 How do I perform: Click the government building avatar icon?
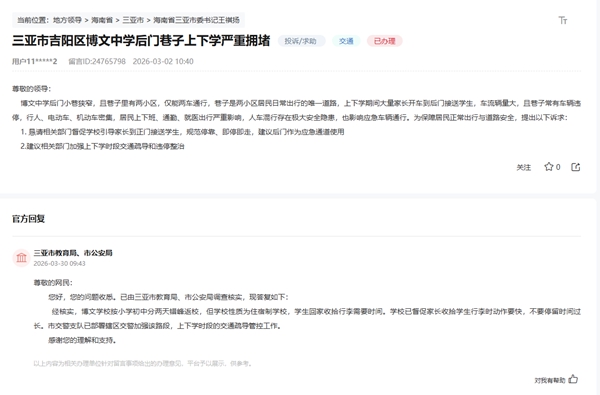(x=21, y=258)
